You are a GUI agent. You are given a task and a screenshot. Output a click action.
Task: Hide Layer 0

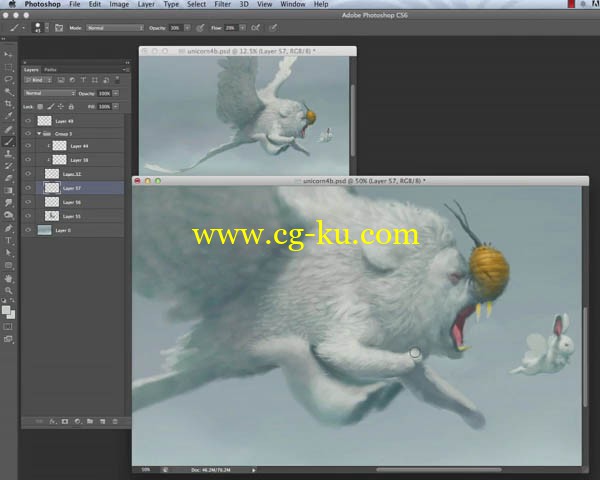coord(28,230)
